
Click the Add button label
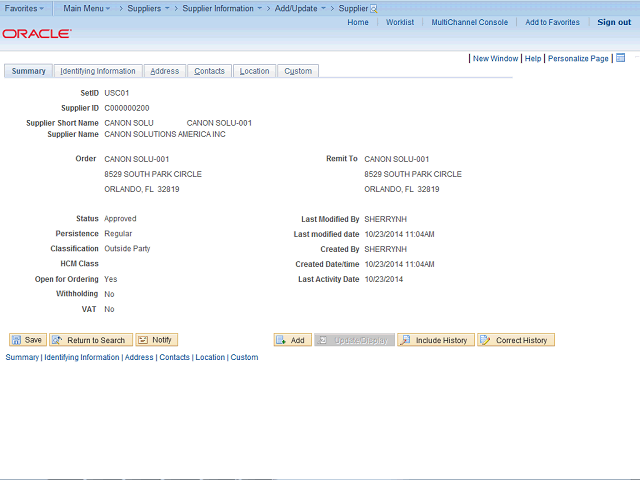pyautogui.click(x=297, y=340)
